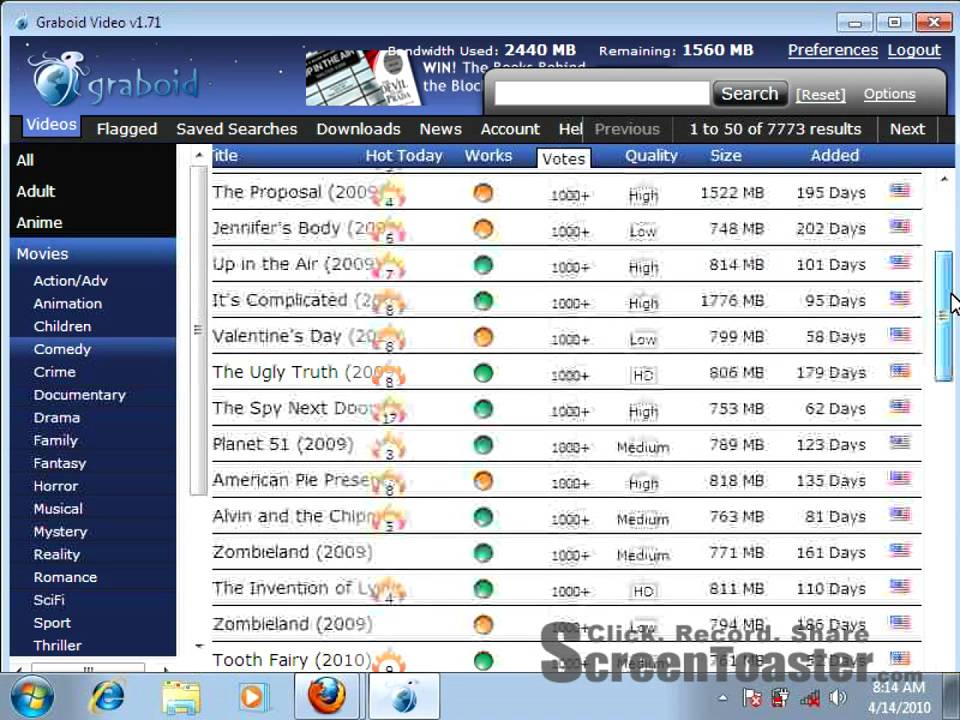Go to Previous results page

pos(627,129)
